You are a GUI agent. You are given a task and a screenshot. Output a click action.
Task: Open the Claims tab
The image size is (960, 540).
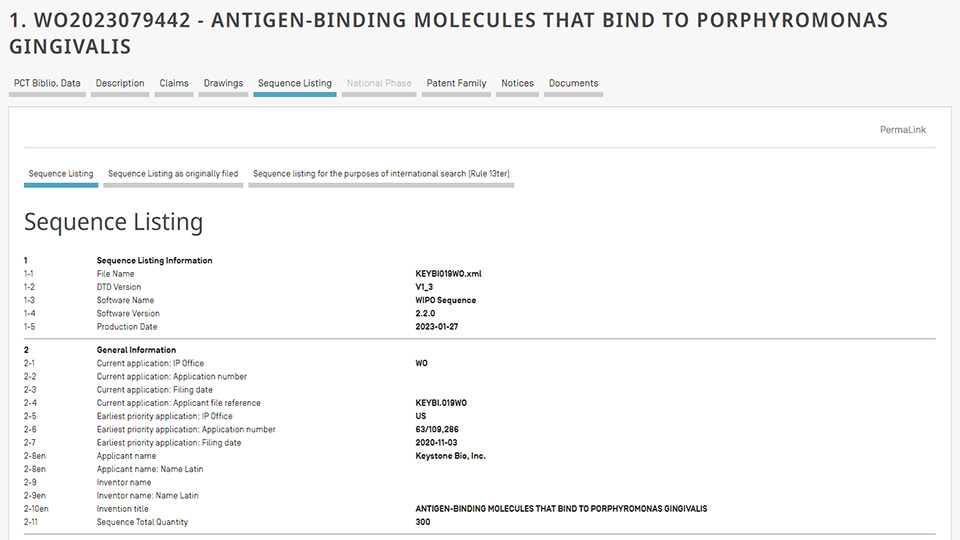coord(174,83)
